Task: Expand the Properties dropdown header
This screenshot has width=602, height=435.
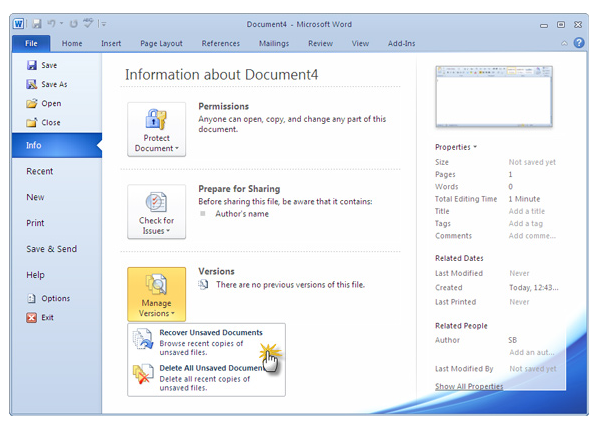Action: pyautogui.click(x=456, y=147)
